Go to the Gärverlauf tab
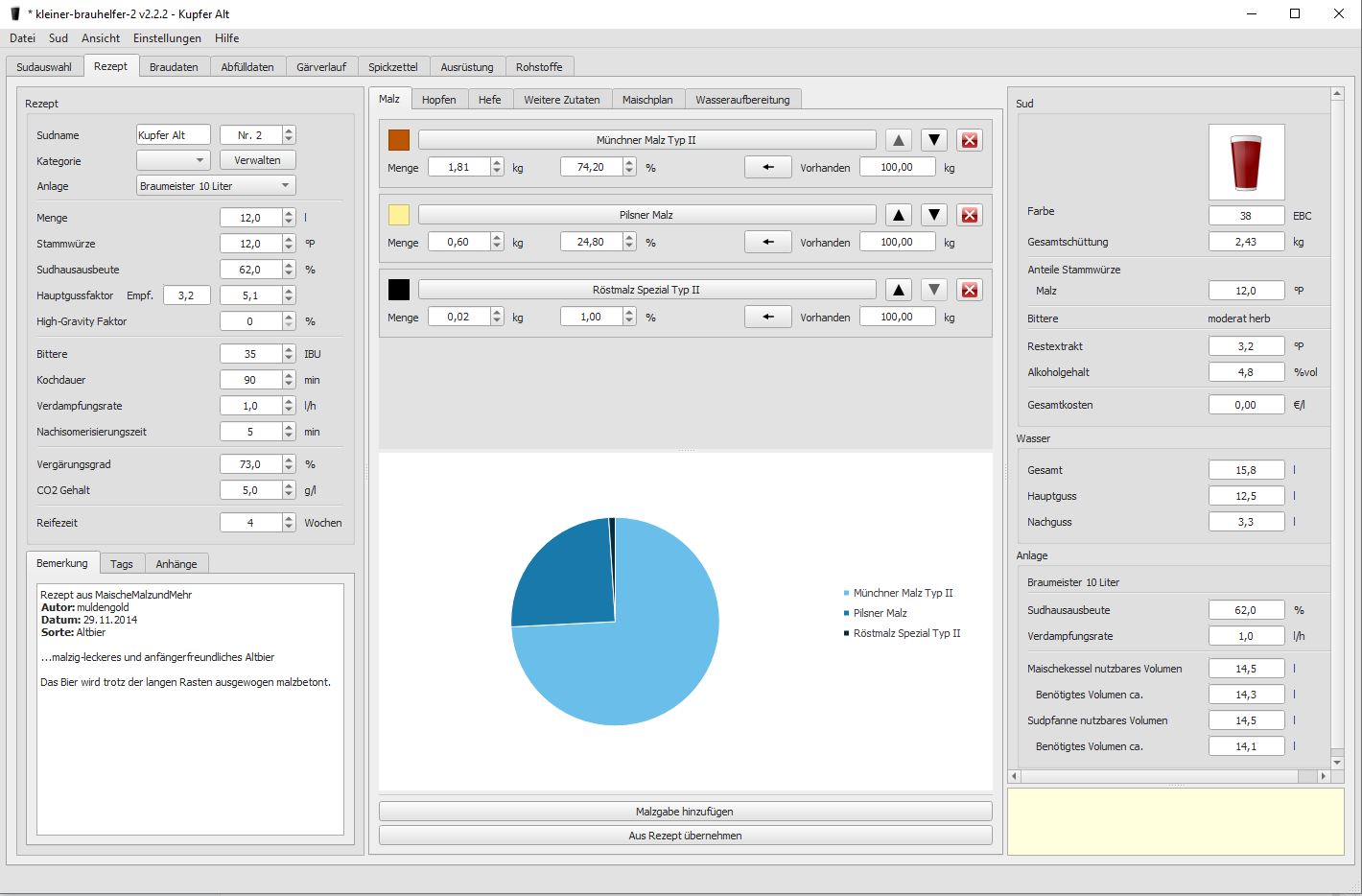Image resolution: width=1362 pixels, height=896 pixels. click(x=321, y=67)
